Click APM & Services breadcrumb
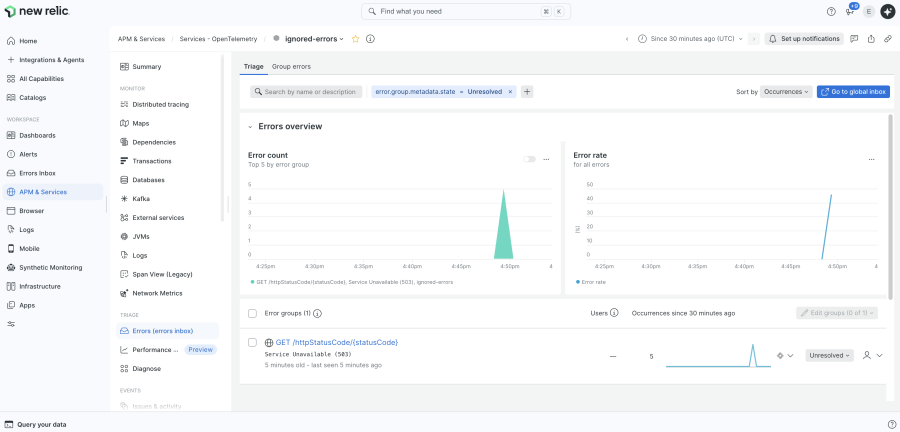This screenshot has width=900, height=432. pos(141,39)
